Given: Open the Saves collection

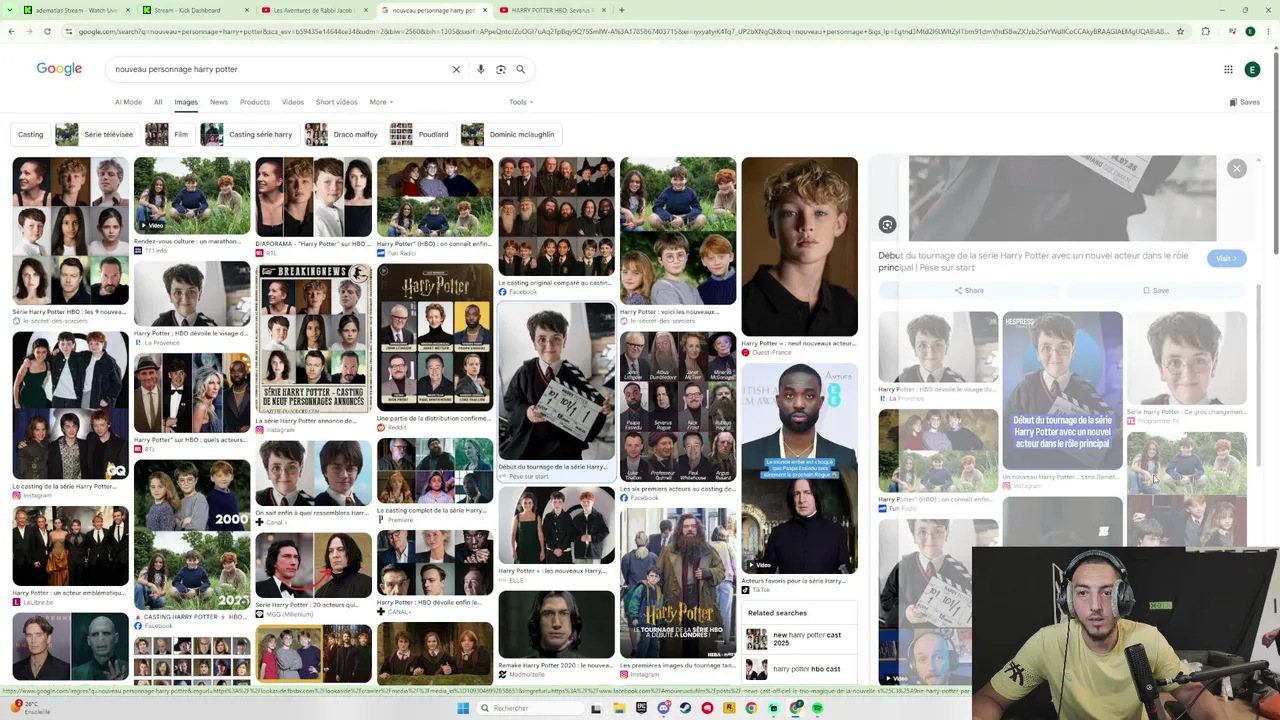Looking at the screenshot, I should [x=1245, y=102].
